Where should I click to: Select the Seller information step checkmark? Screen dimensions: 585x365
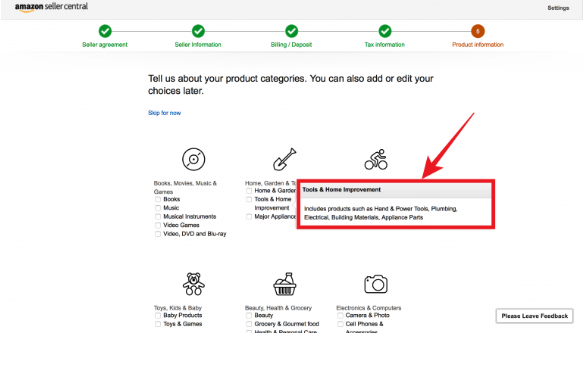198,31
